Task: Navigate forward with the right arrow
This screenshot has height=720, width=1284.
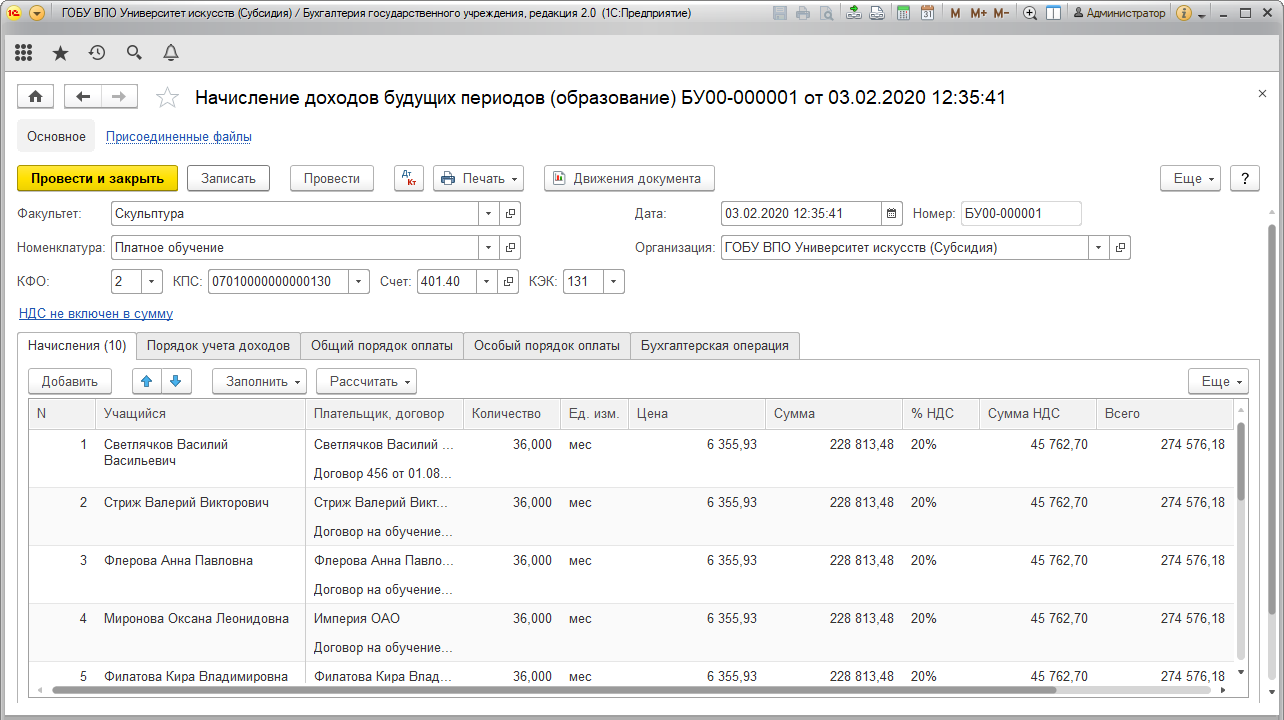Action: (119, 96)
